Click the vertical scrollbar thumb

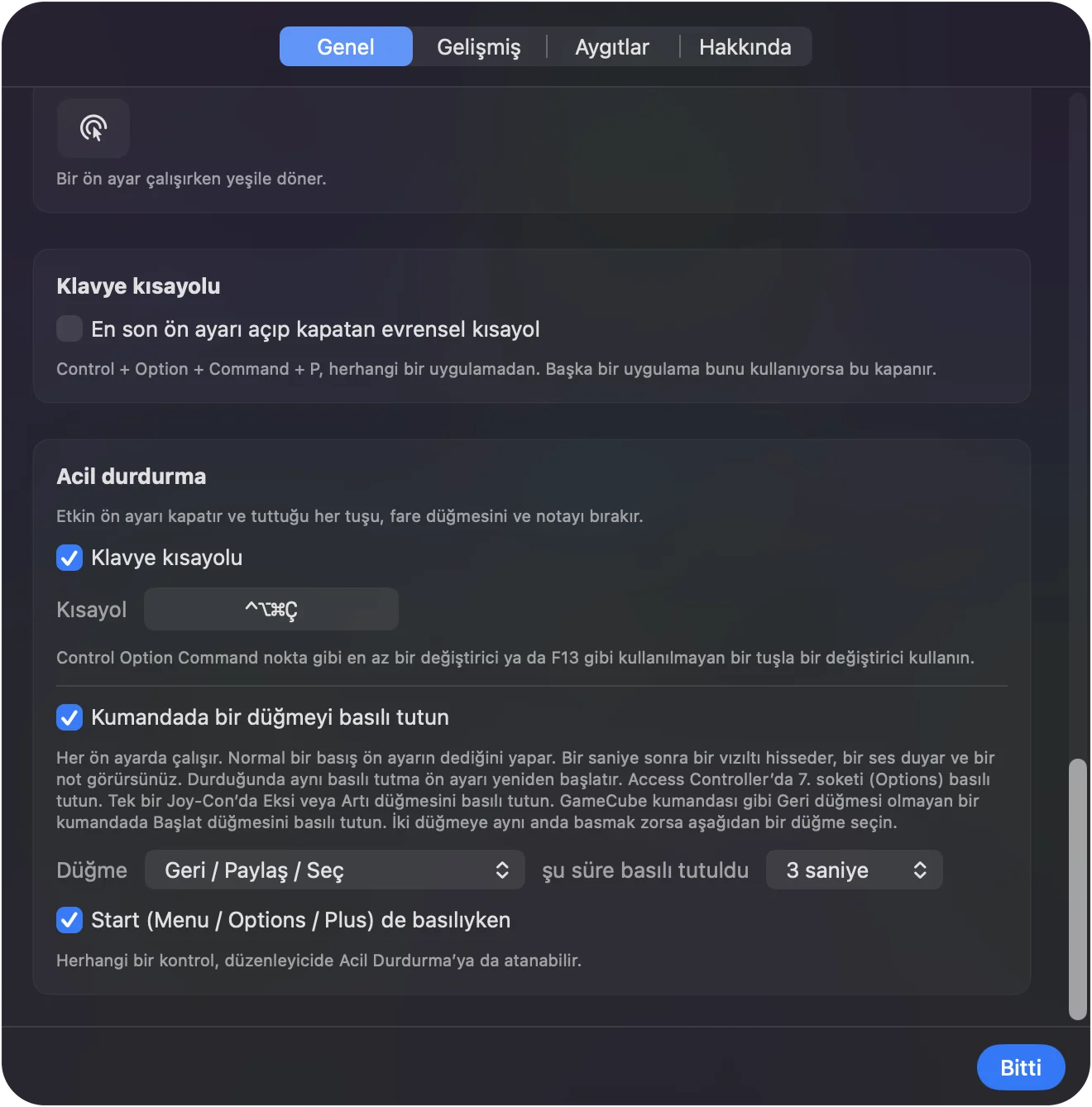1077,889
